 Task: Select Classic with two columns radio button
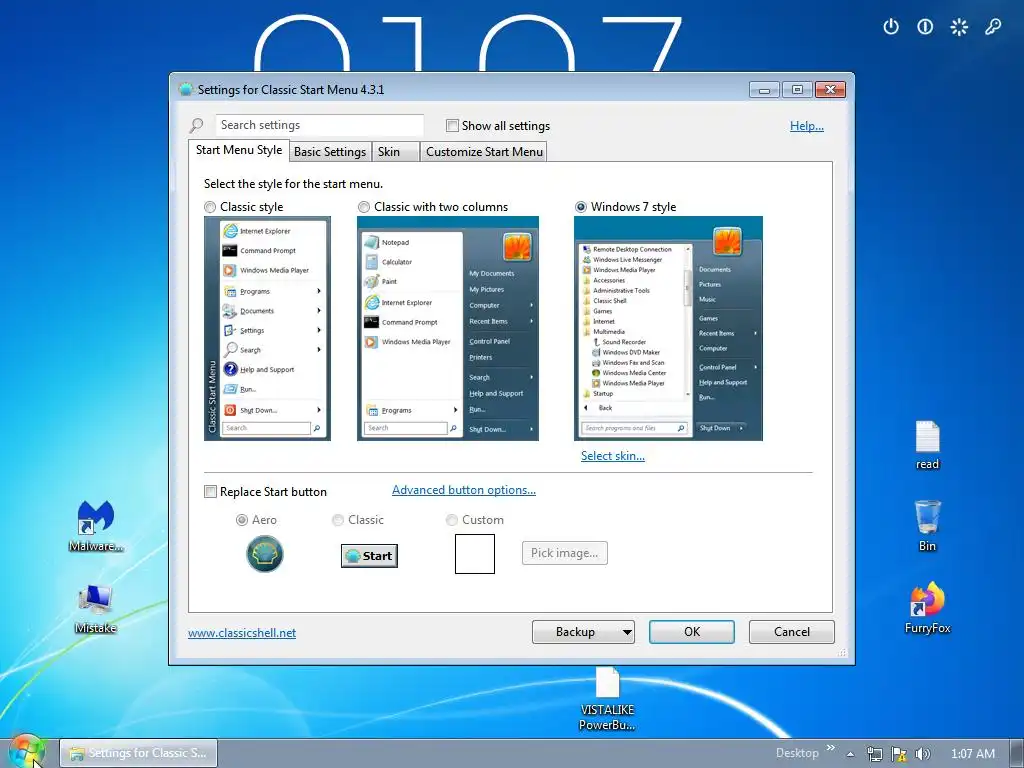pyautogui.click(x=364, y=207)
